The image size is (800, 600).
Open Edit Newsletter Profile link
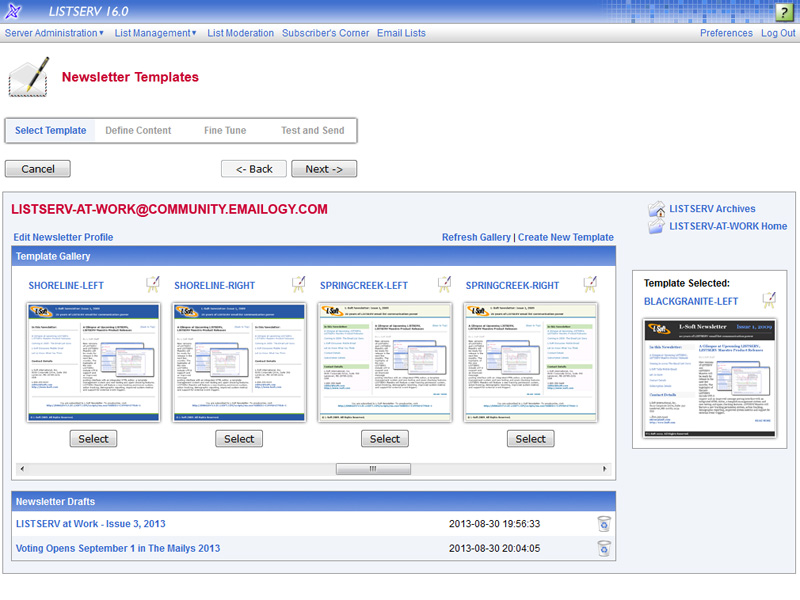click(63, 237)
